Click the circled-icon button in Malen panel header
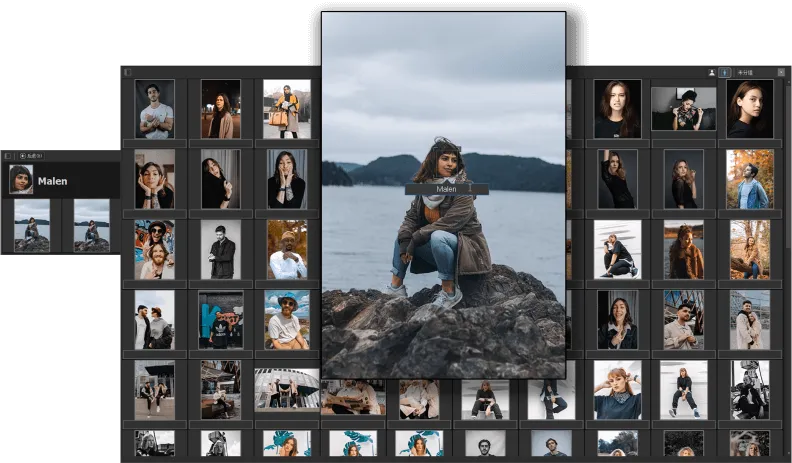792x463 pixels. (x=31, y=156)
